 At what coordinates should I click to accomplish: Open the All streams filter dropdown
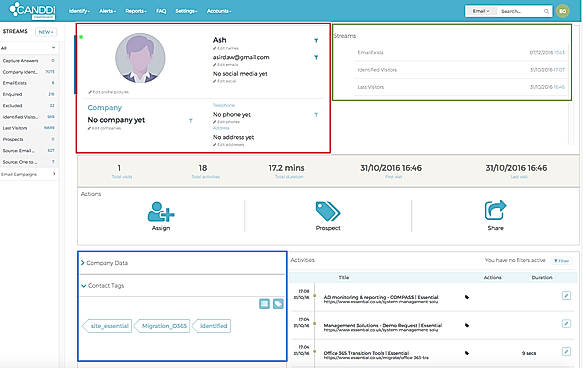(28, 48)
